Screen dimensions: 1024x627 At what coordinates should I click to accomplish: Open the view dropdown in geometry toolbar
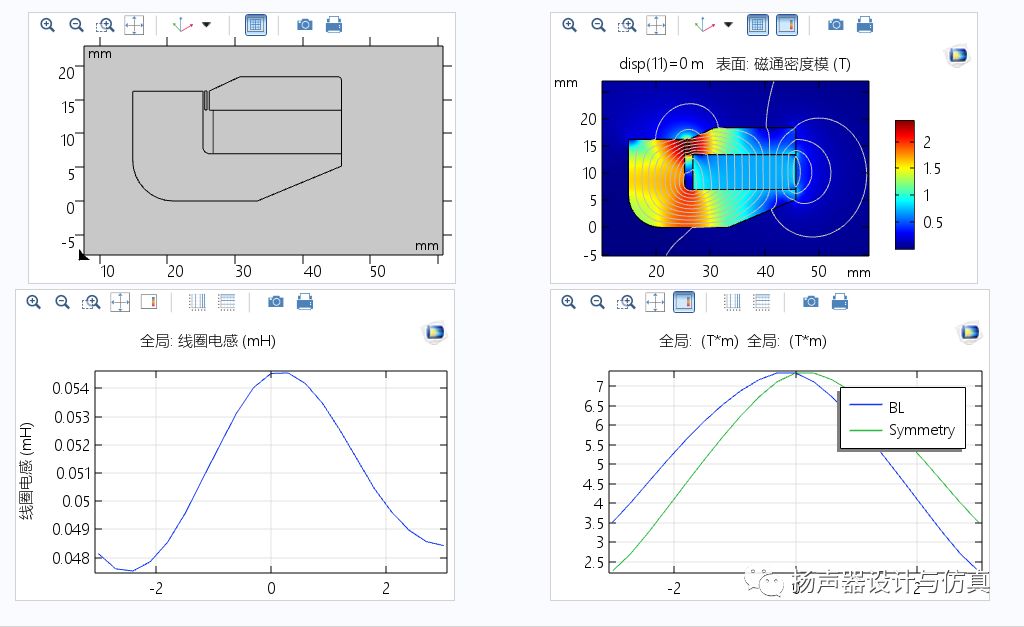point(206,25)
